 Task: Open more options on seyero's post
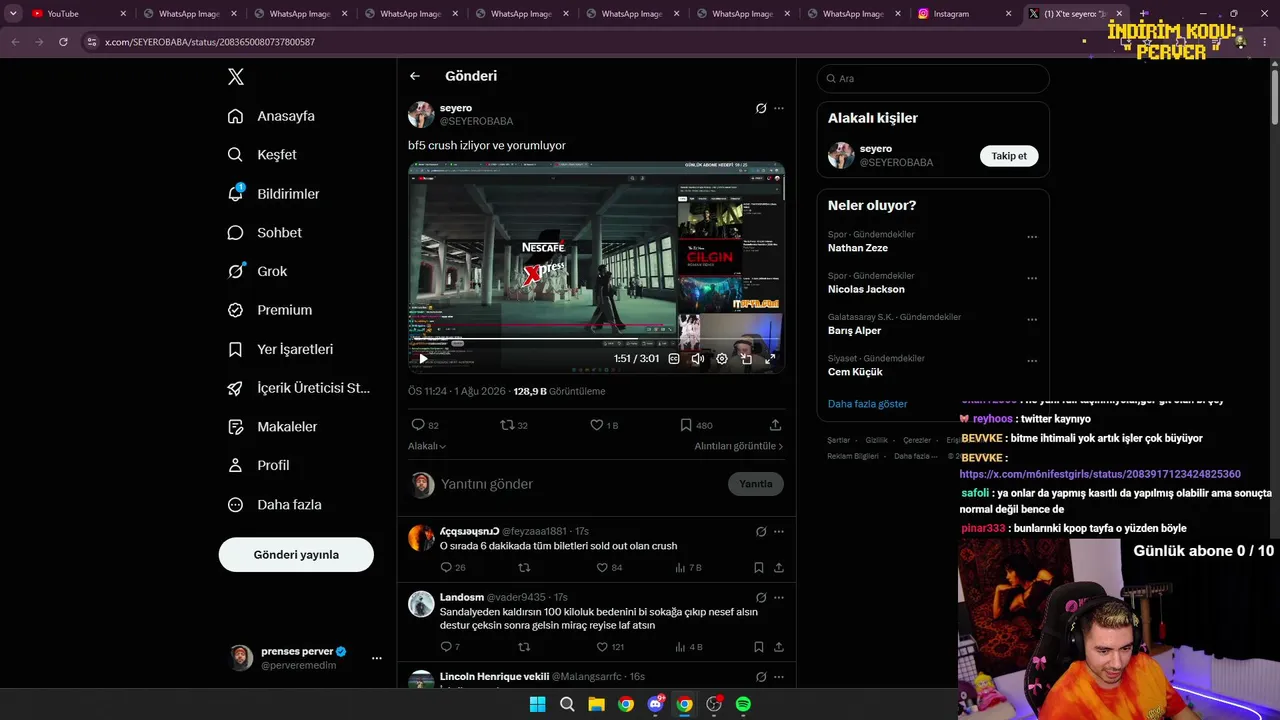[x=779, y=108]
